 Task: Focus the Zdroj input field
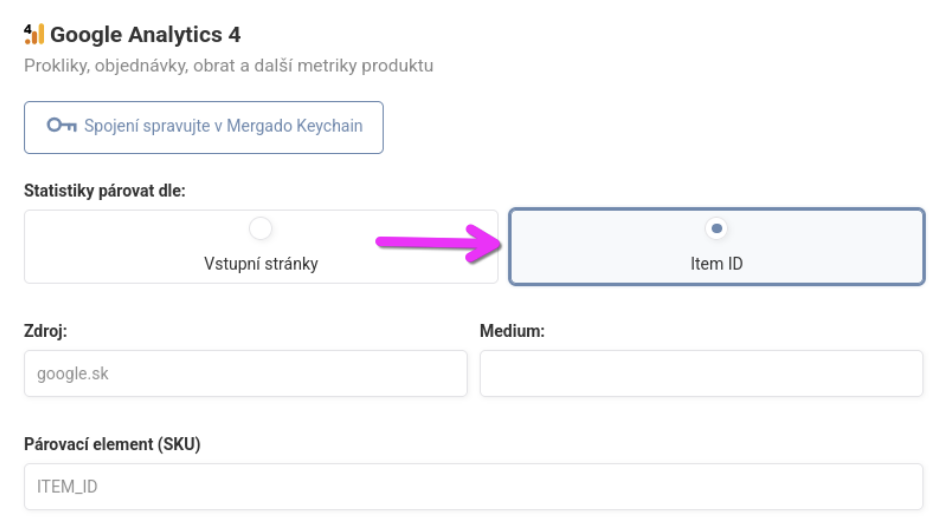245,374
